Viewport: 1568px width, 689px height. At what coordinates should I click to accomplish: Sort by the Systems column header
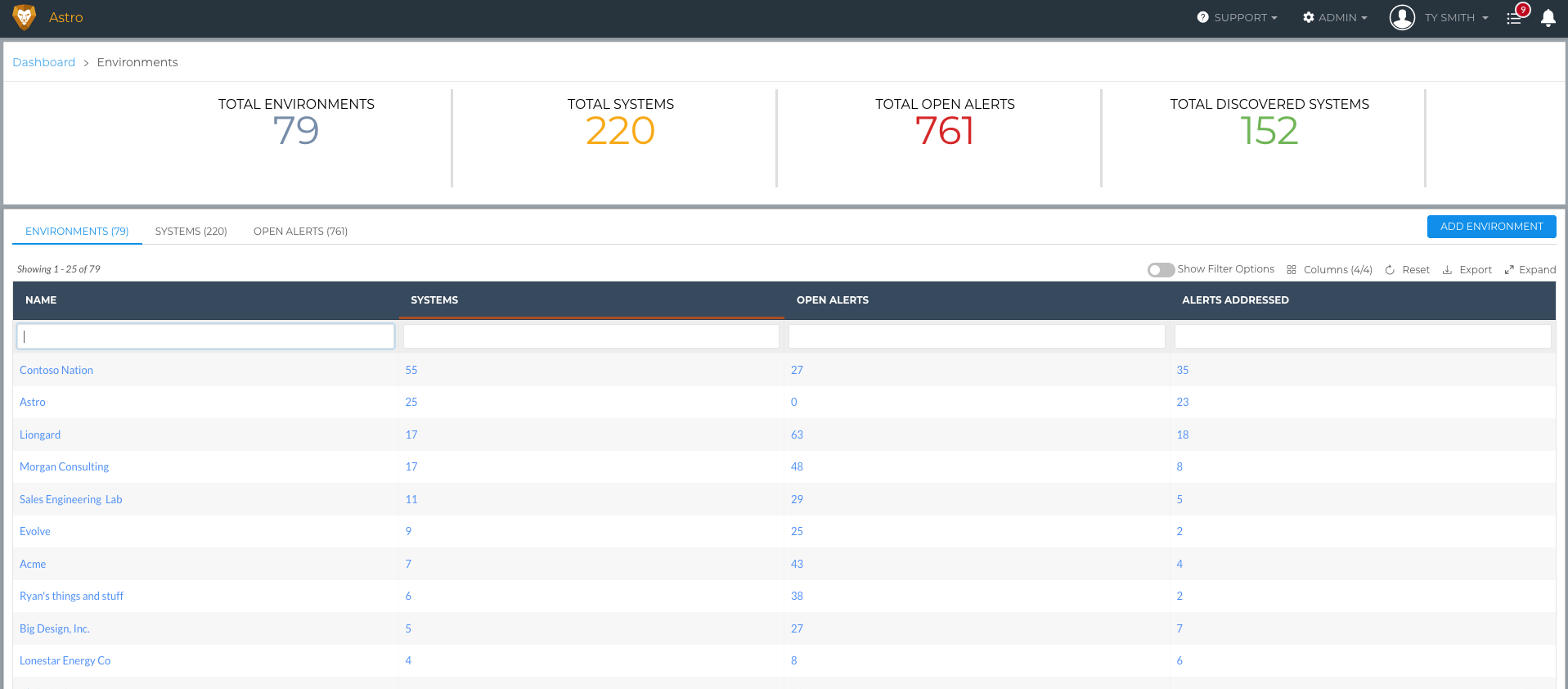(434, 300)
